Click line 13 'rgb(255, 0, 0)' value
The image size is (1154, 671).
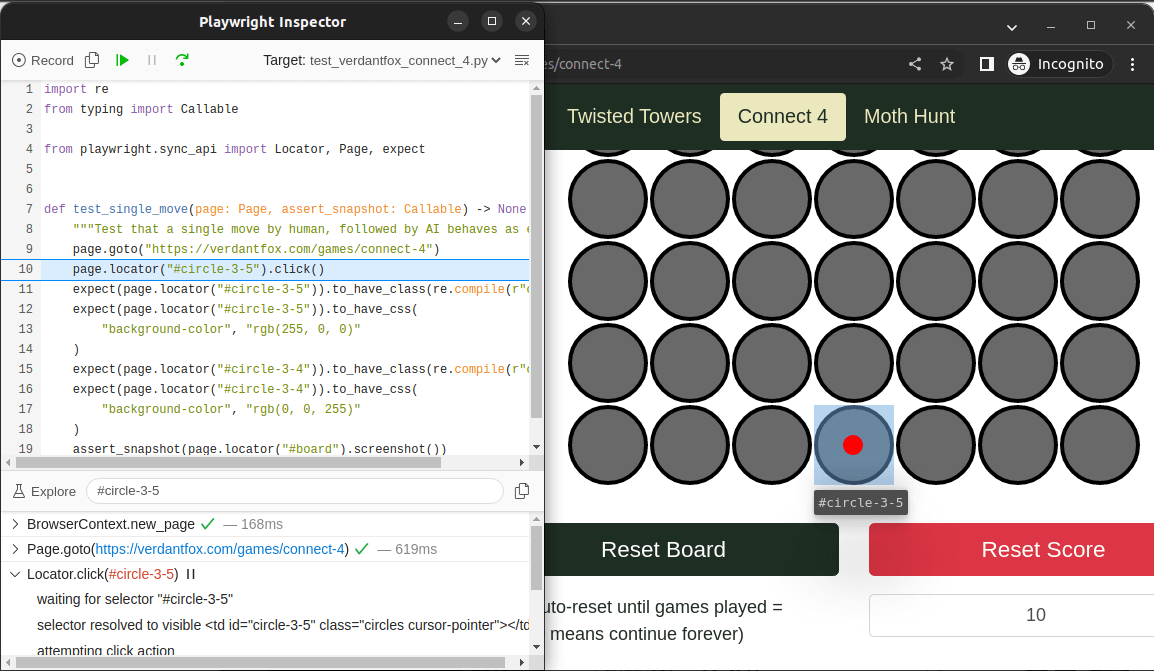(x=303, y=329)
